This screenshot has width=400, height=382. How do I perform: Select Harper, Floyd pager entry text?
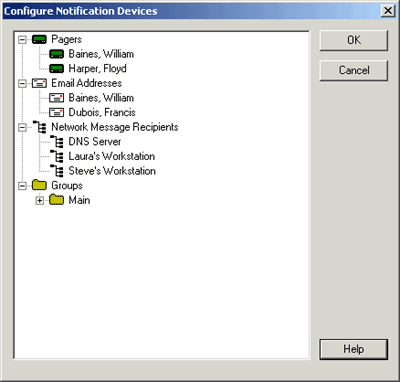[x=97, y=69]
